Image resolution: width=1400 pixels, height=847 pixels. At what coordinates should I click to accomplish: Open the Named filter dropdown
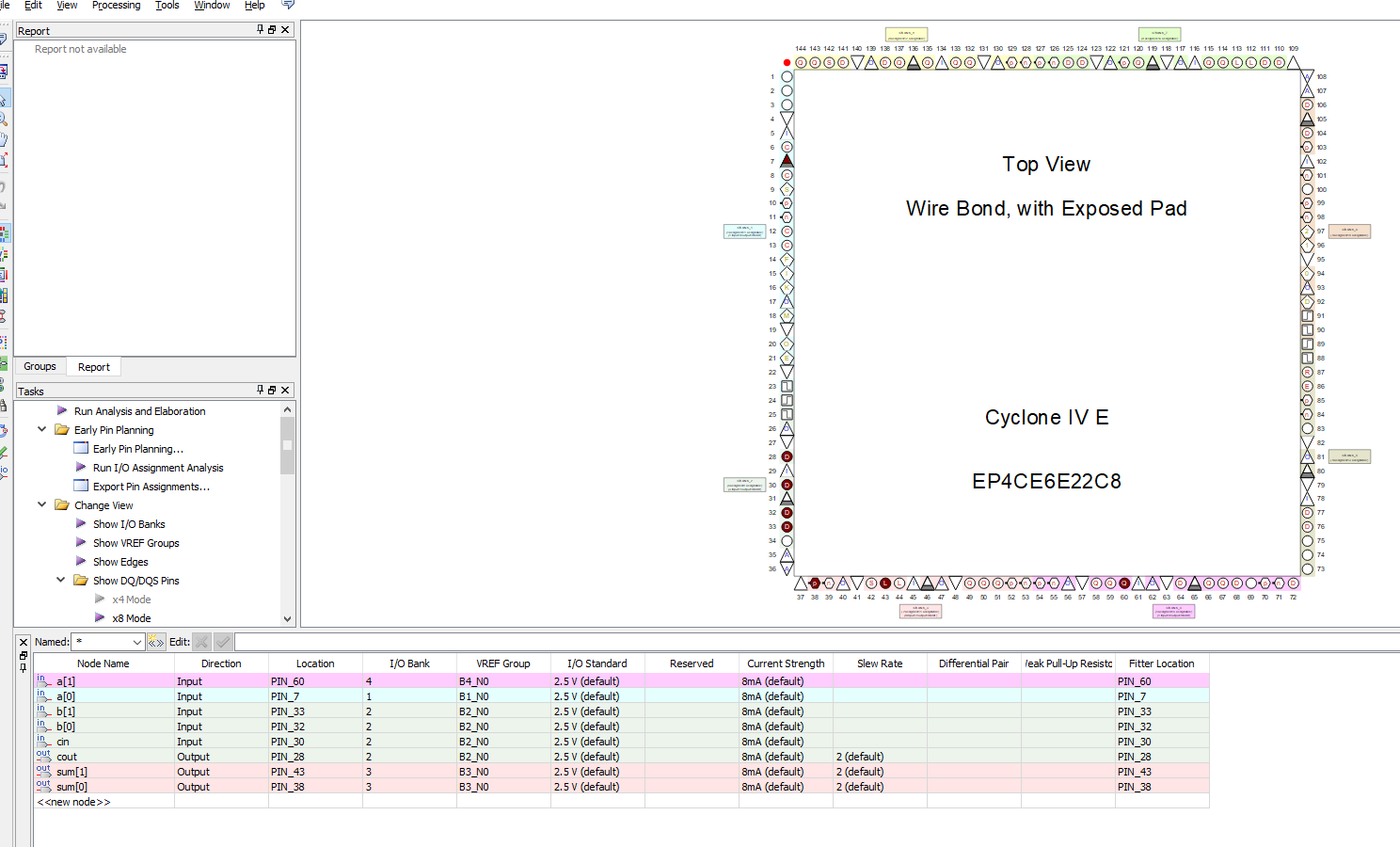137,642
